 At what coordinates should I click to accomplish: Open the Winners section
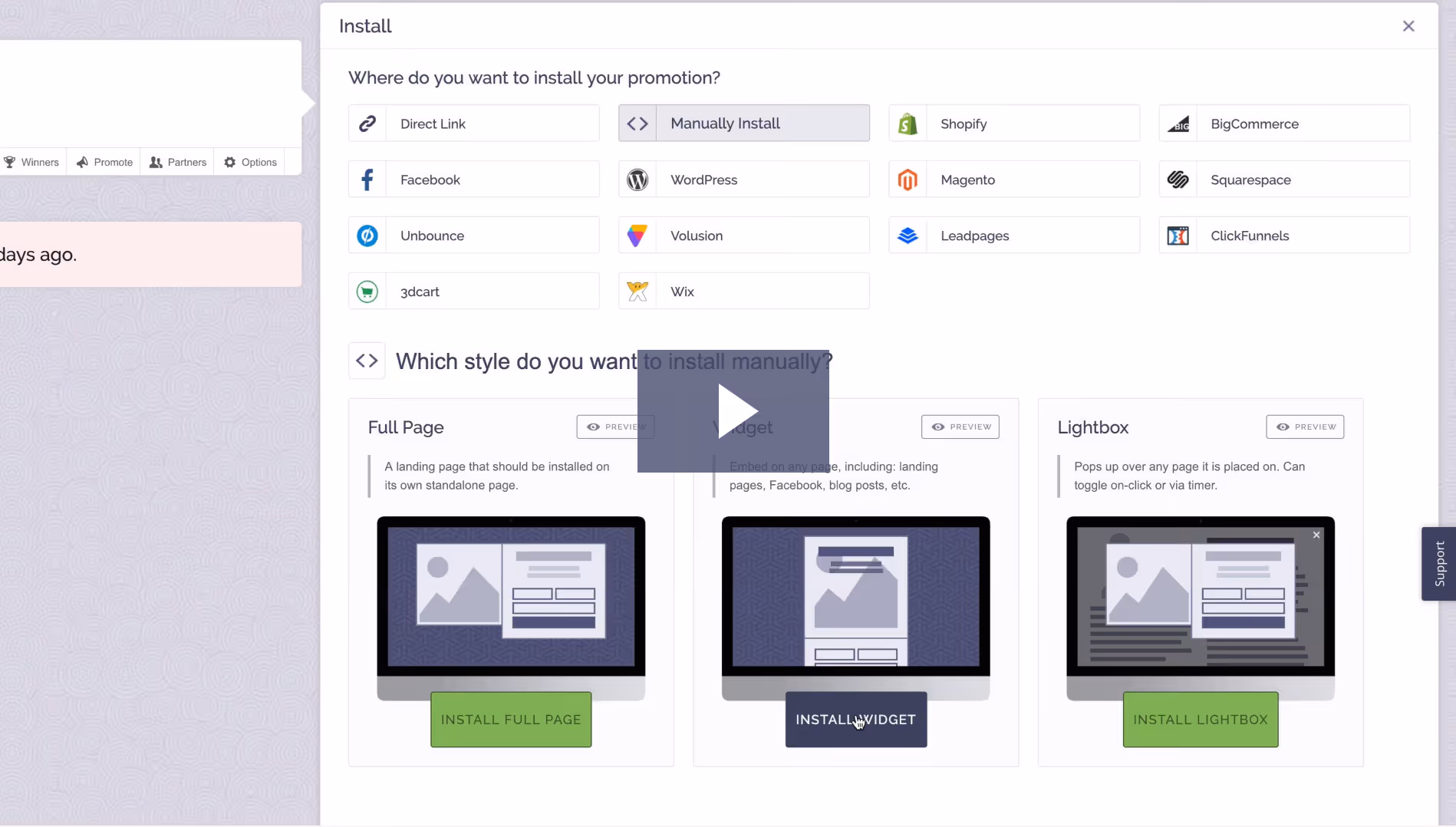[x=33, y=162]
